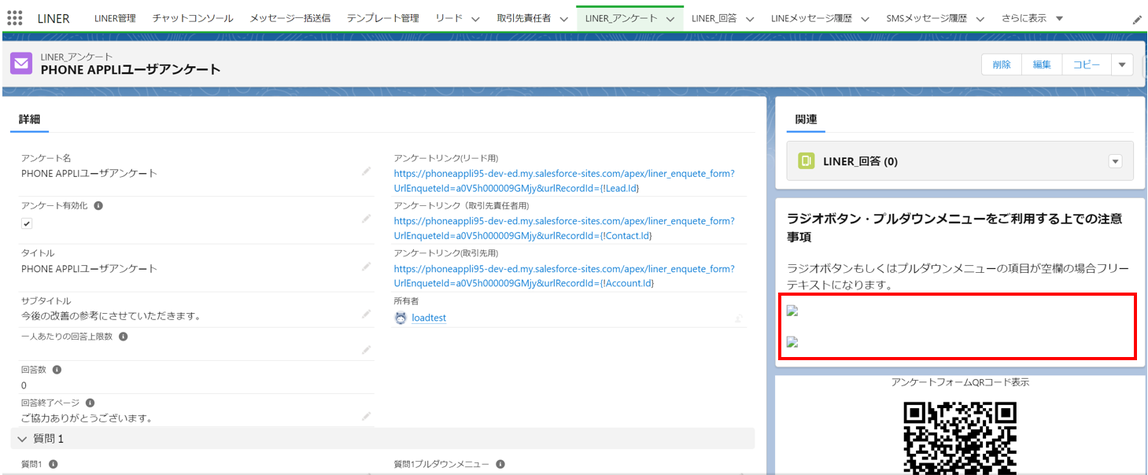Click the LINEメッセージ履歴 navigation tab label

811,18
